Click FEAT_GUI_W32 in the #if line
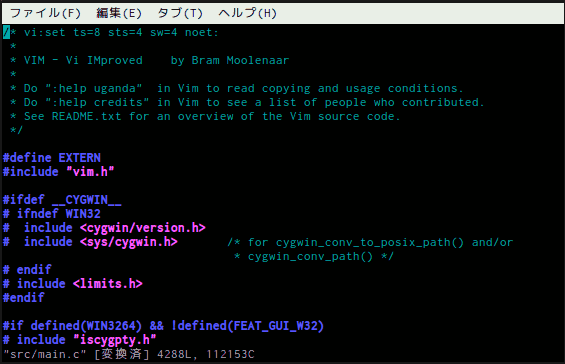Image resolution: width=565 pixels, height=364 pixels. pyautogui.click(x=275, y=326)
